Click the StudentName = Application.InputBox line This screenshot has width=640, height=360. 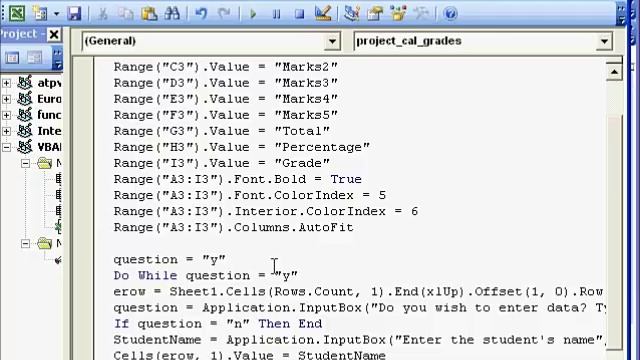tap(359, 340)
